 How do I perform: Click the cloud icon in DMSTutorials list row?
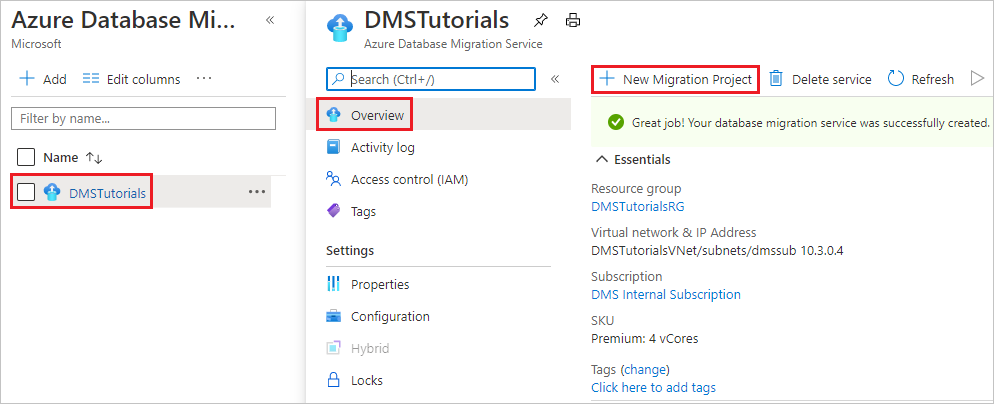(x=52, y=192)
